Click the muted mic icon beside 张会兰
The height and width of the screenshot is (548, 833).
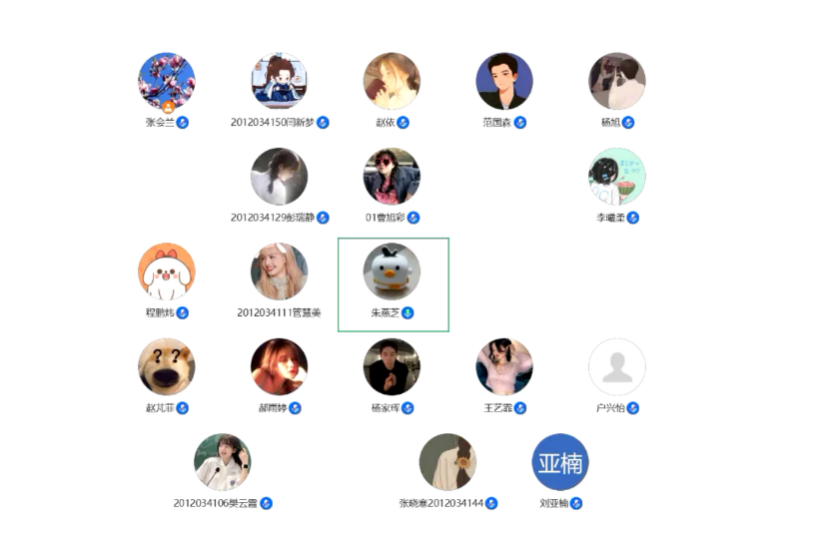(182, 123)
